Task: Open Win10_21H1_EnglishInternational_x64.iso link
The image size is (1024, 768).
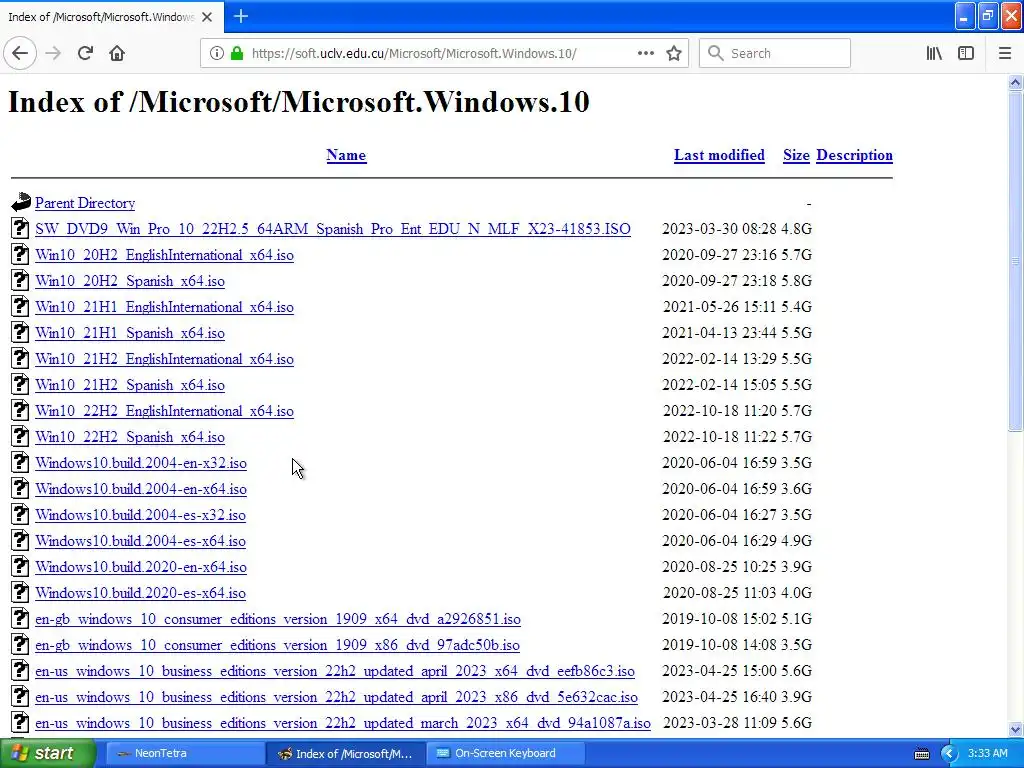Action: 165,307
